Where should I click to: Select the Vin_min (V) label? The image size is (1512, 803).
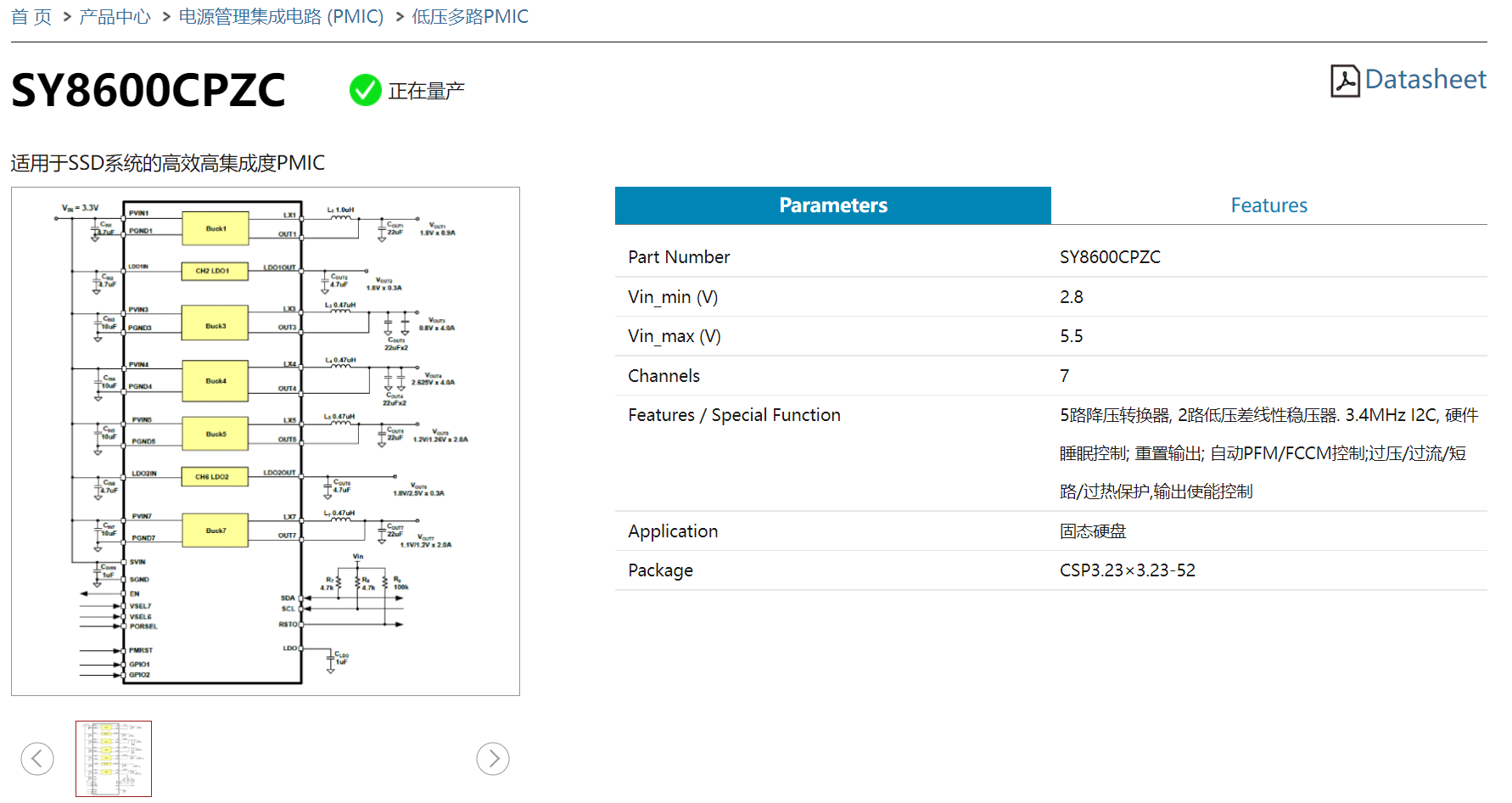673,297
